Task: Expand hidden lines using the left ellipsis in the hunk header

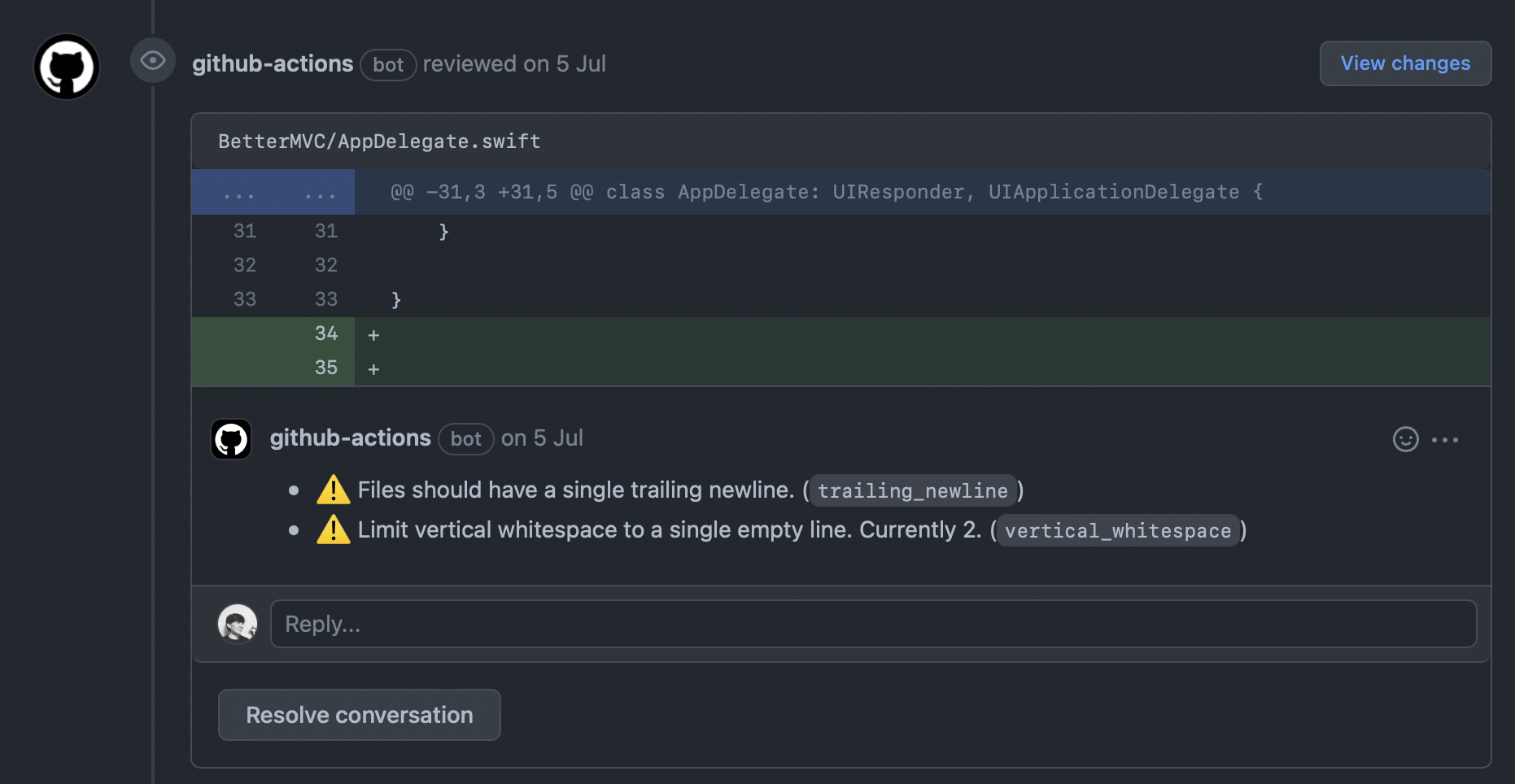Action: (238, 193)
